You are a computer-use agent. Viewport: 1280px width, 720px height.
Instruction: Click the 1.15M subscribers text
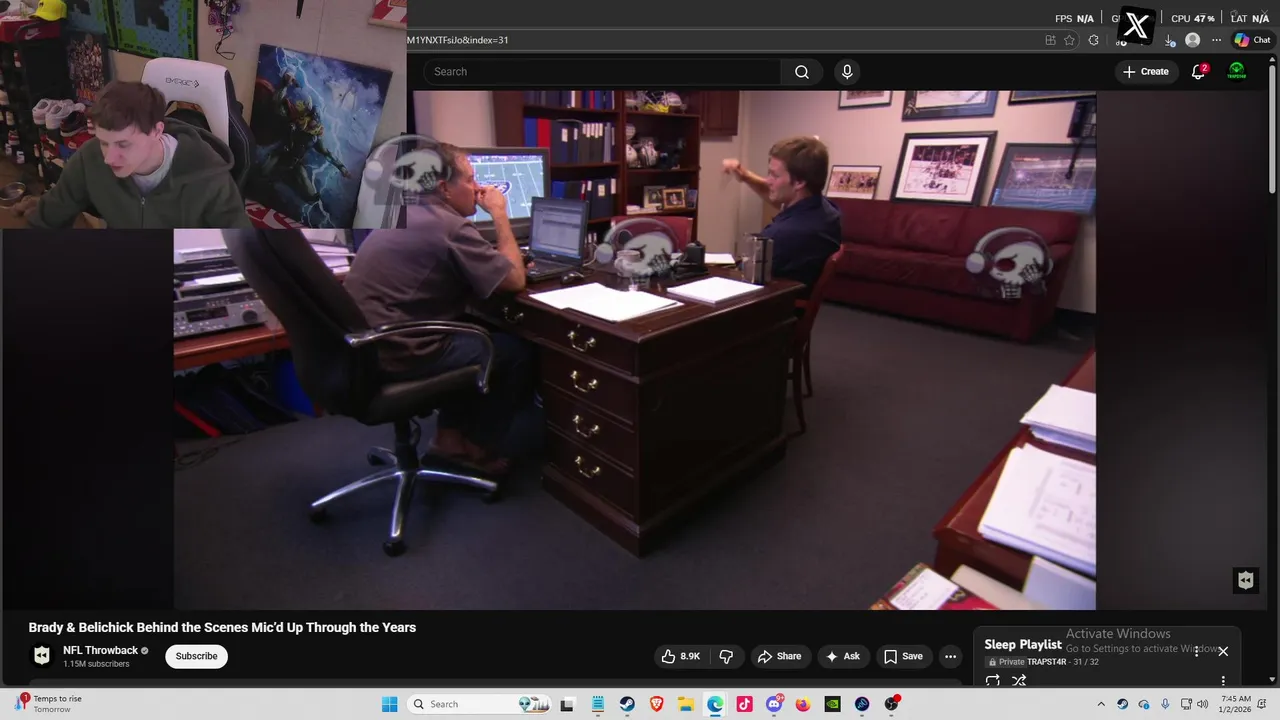pos(96,664)
